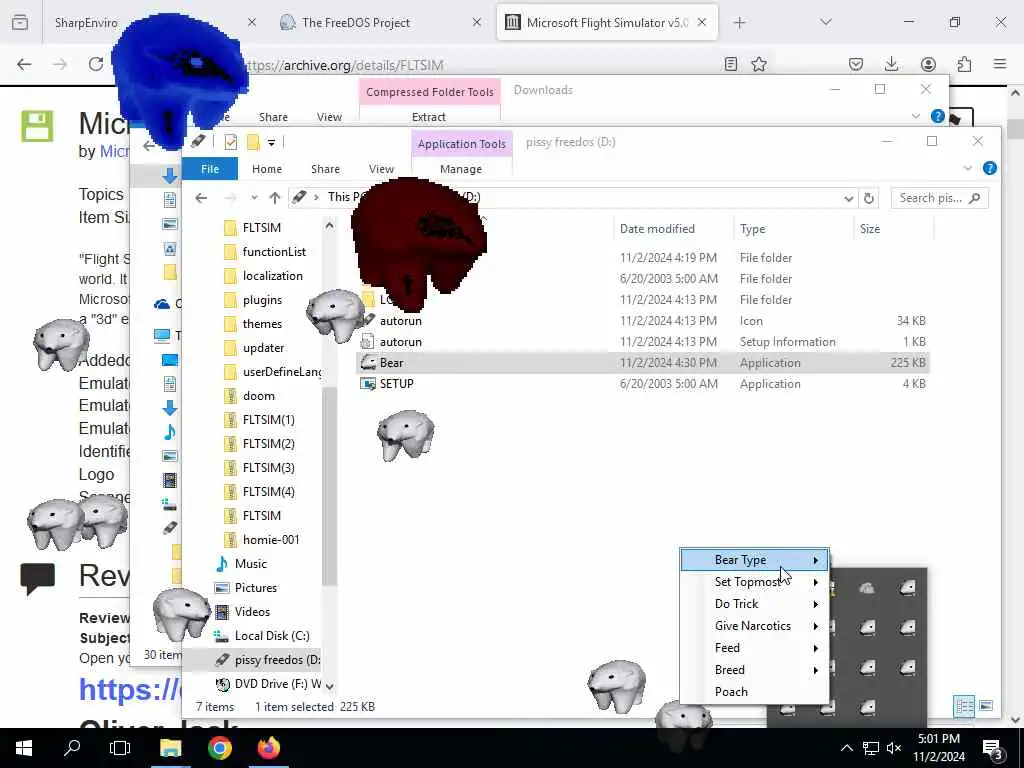Click navigation pane scroll up arrow
Viewport: 1024px width, 768px height.
(x=330, y=225)
